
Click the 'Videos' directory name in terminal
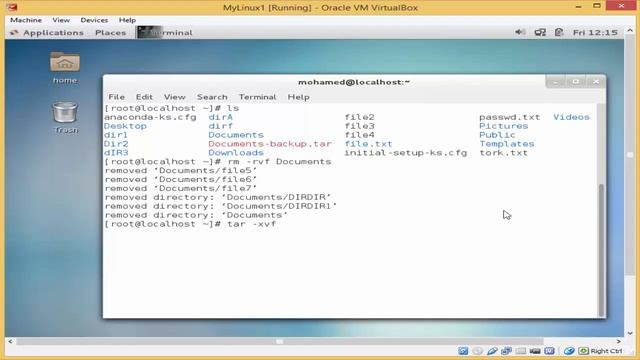(571, 117)
